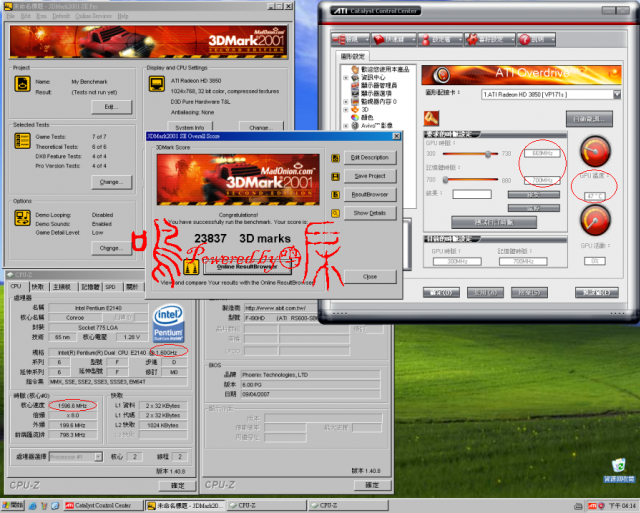Open the graphics adapter dropdown showing ATI Radeon HD 3850
The width and height of the screenshot is (640, 513).
coord(617,95)
